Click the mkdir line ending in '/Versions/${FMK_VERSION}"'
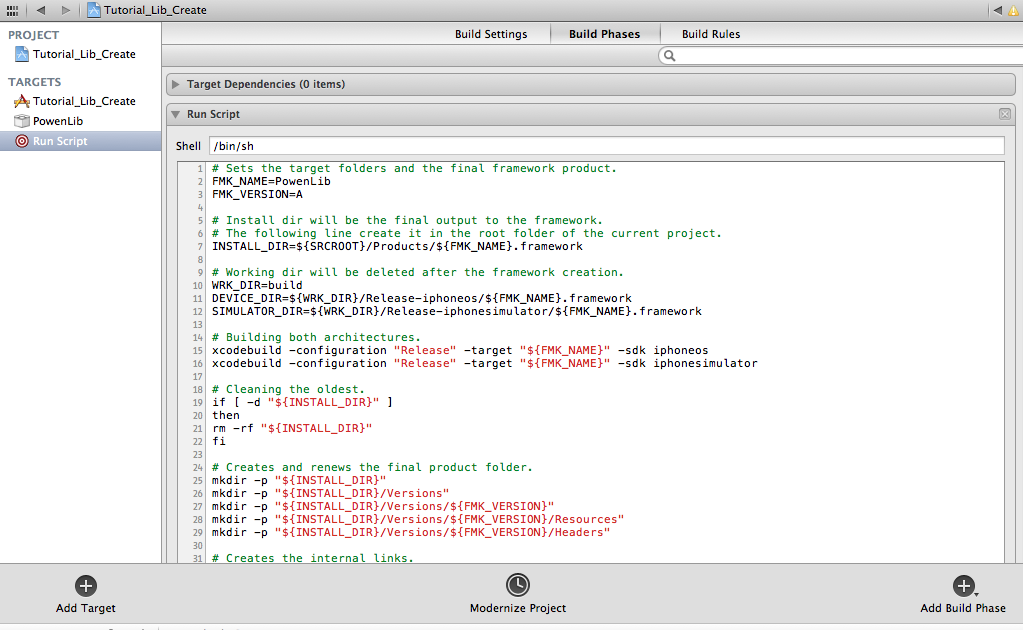The height and width of the screenshot is (630, 1023). tap(382, 507)
